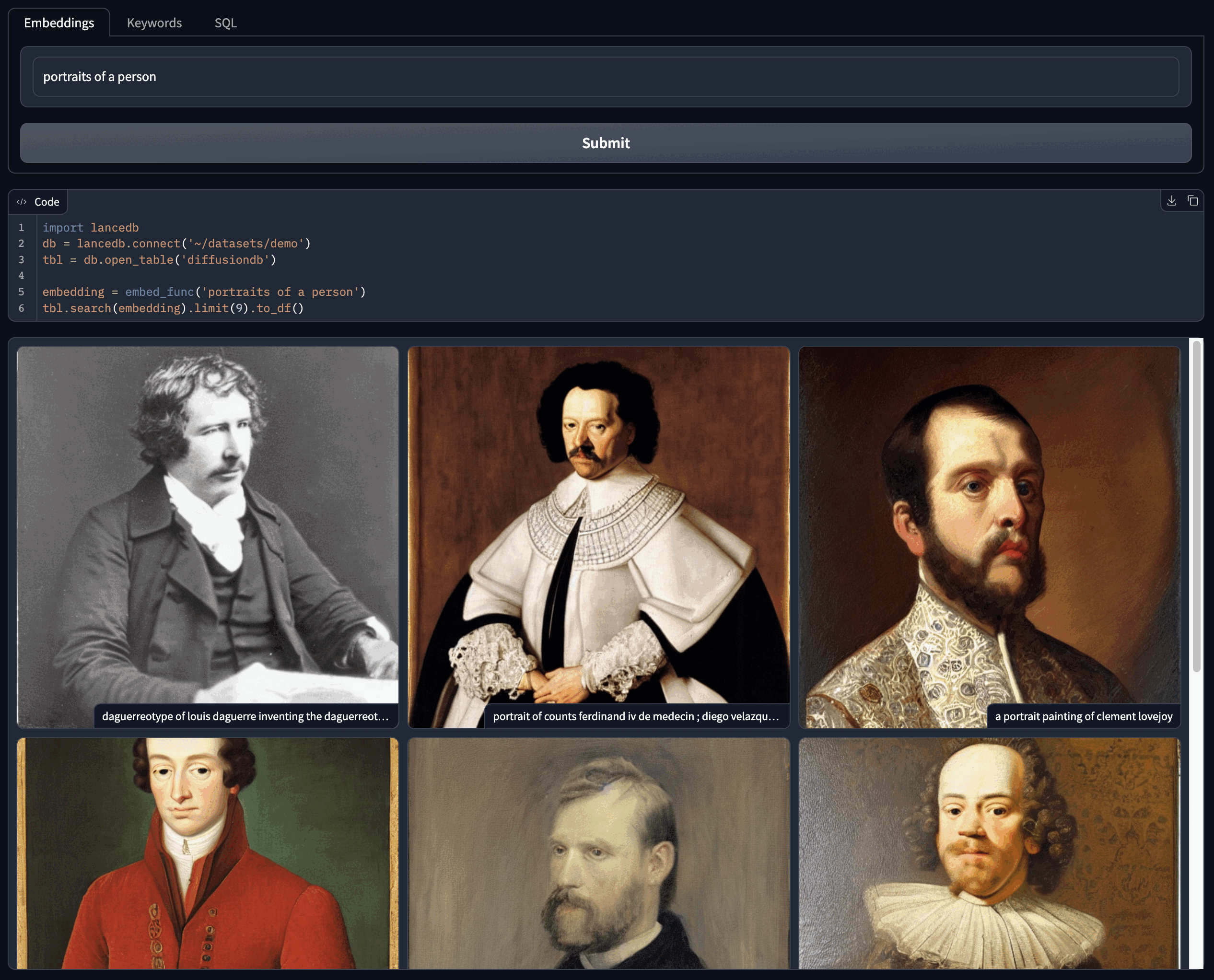Click the Code label icon

(22, 201)
